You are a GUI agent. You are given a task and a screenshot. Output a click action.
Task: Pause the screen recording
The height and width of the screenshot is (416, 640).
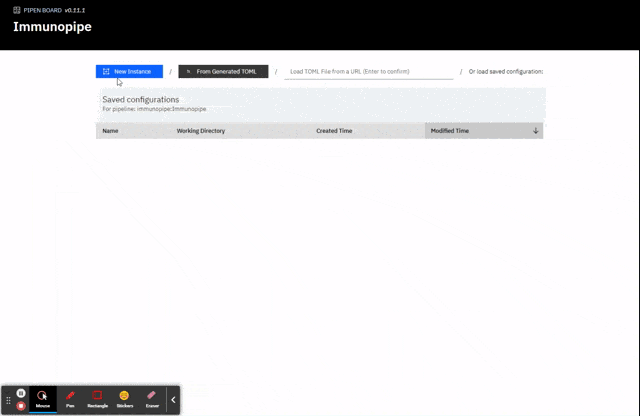point(21,393)
